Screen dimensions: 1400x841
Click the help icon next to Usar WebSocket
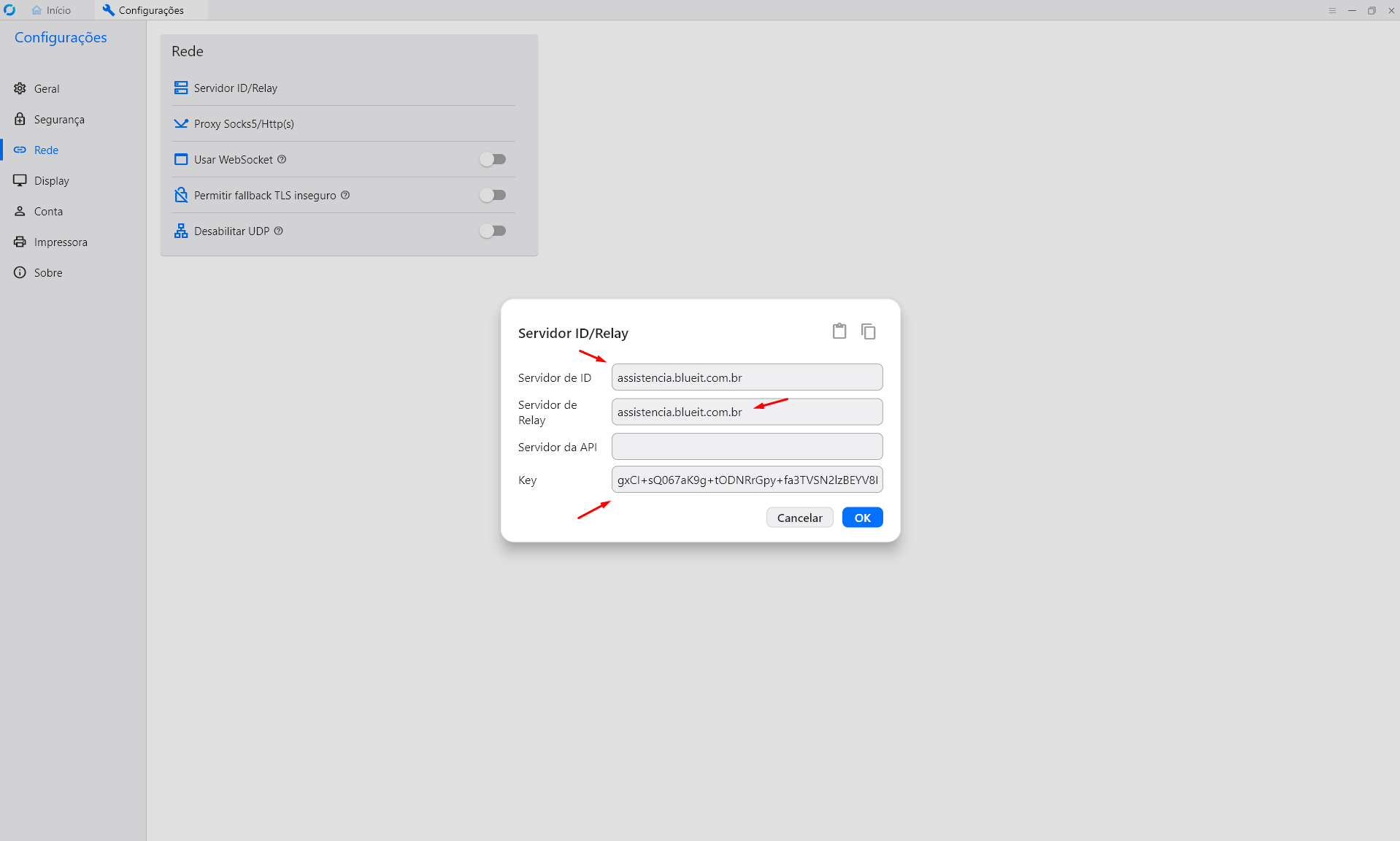pos(282,159)
